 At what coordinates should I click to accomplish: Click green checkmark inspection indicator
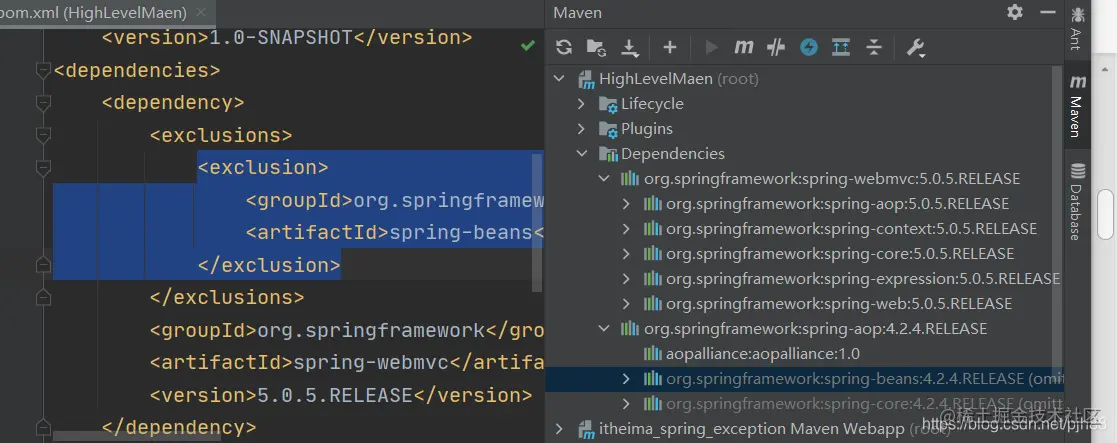tap(528, 46)
